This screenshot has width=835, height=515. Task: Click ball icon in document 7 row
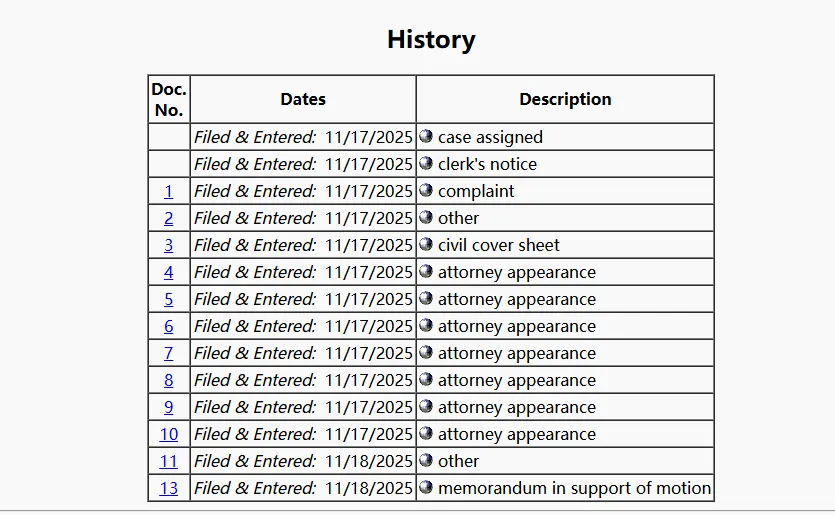point(427,352)
